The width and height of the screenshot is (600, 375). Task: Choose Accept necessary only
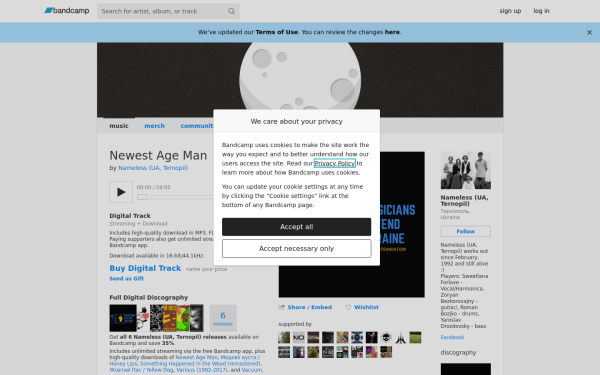pyautogui.click(x=297, y=249)
